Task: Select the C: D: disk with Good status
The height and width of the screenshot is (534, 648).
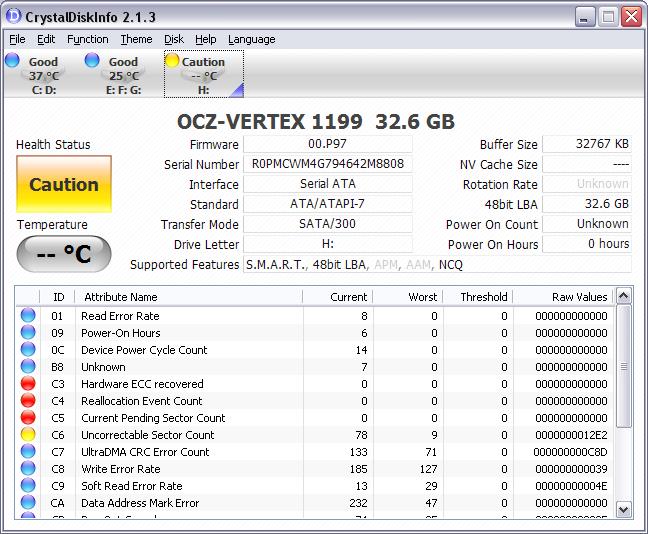Action: [43, 74]
